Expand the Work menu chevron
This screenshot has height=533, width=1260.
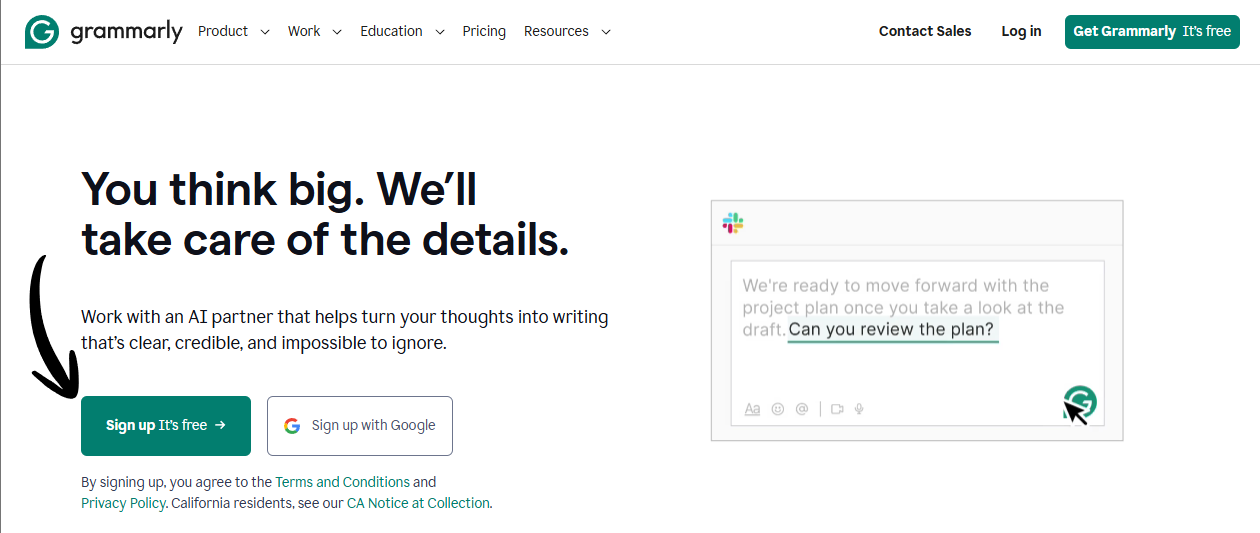coord(337,32)
